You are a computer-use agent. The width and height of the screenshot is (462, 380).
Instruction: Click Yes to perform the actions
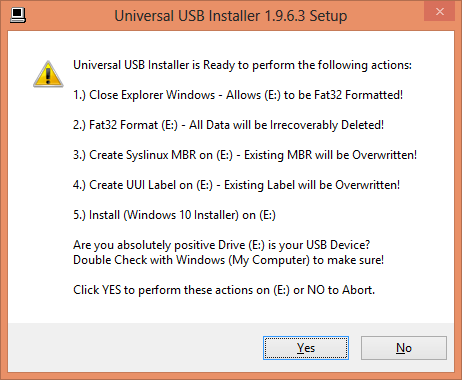(x=306, y=348)
